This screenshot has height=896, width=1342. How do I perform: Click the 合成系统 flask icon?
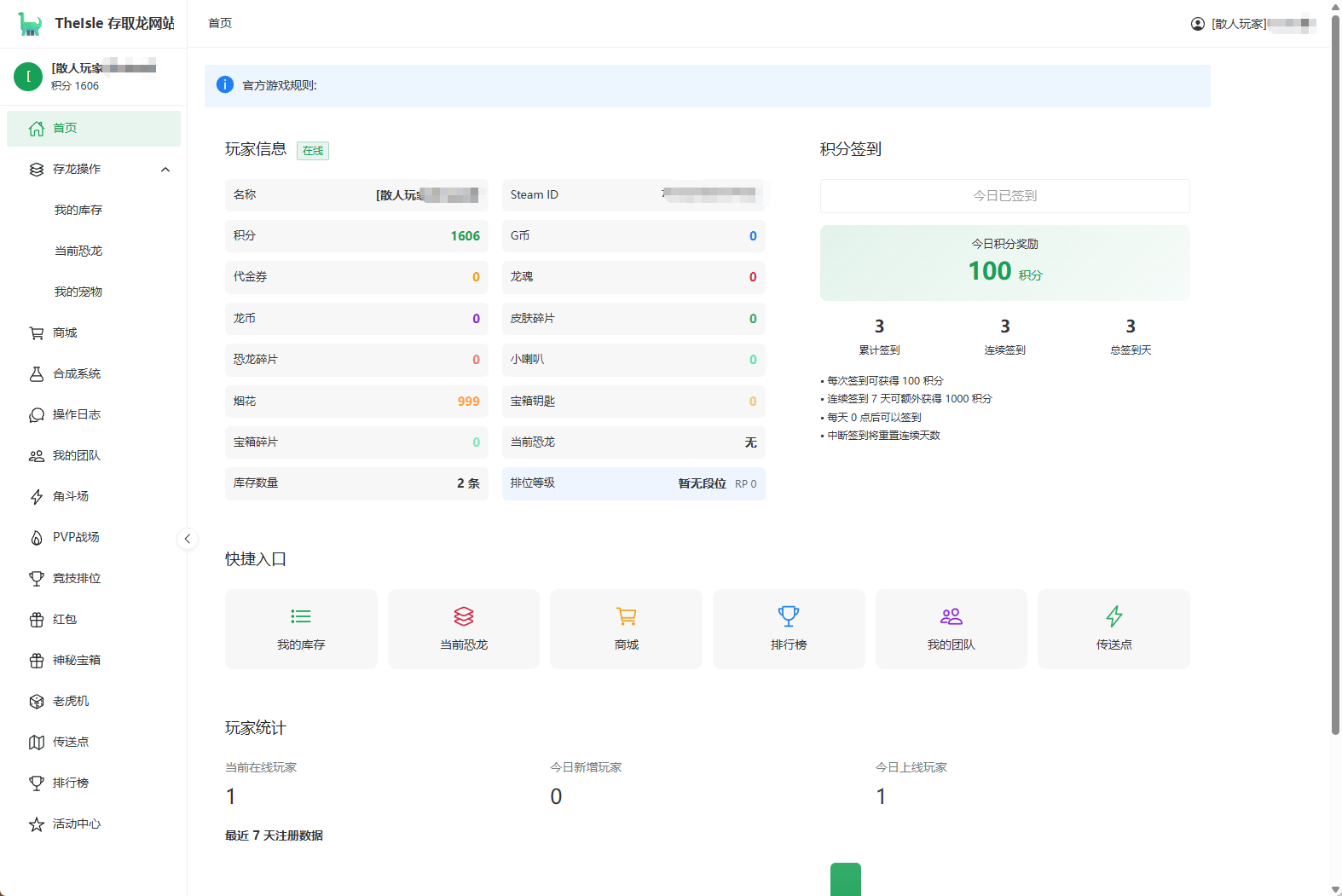37,374
